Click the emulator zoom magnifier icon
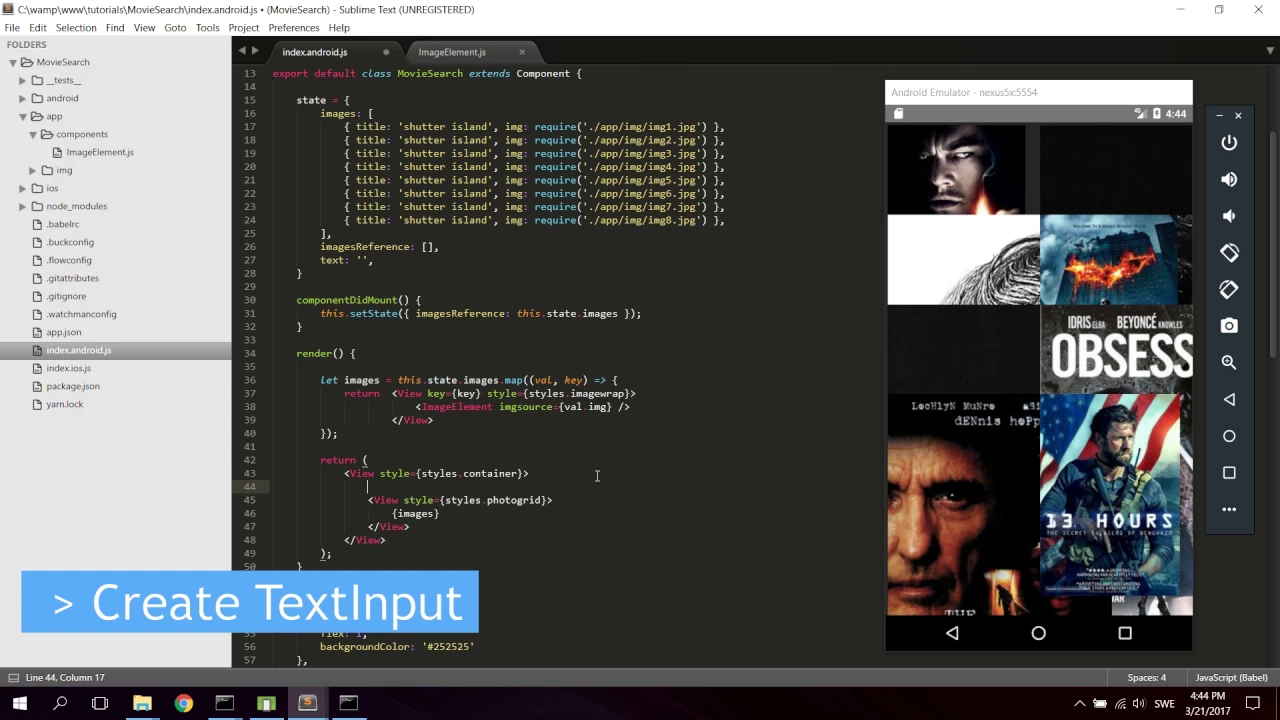The image size is (1280, 720). (x=1229, y=363)
